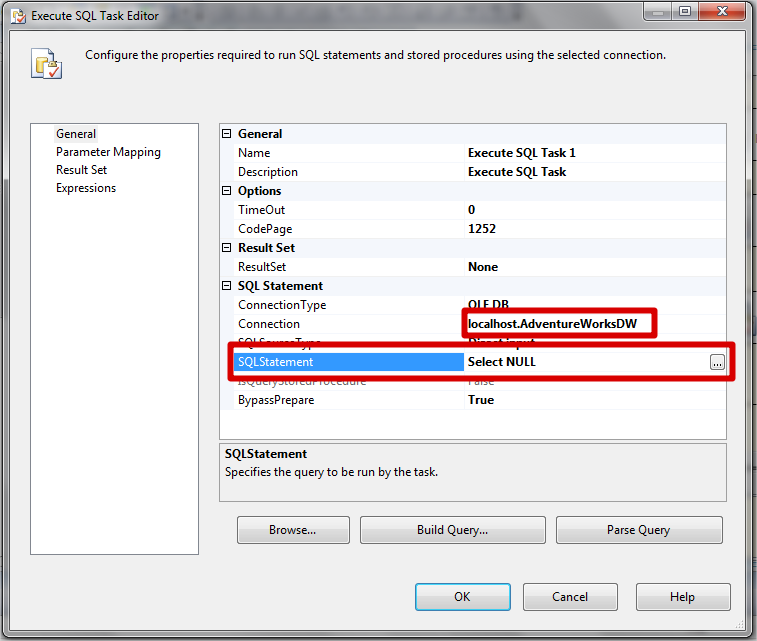Open Help for the task editor
Viewport: 757px width, 641px height.
682,597
